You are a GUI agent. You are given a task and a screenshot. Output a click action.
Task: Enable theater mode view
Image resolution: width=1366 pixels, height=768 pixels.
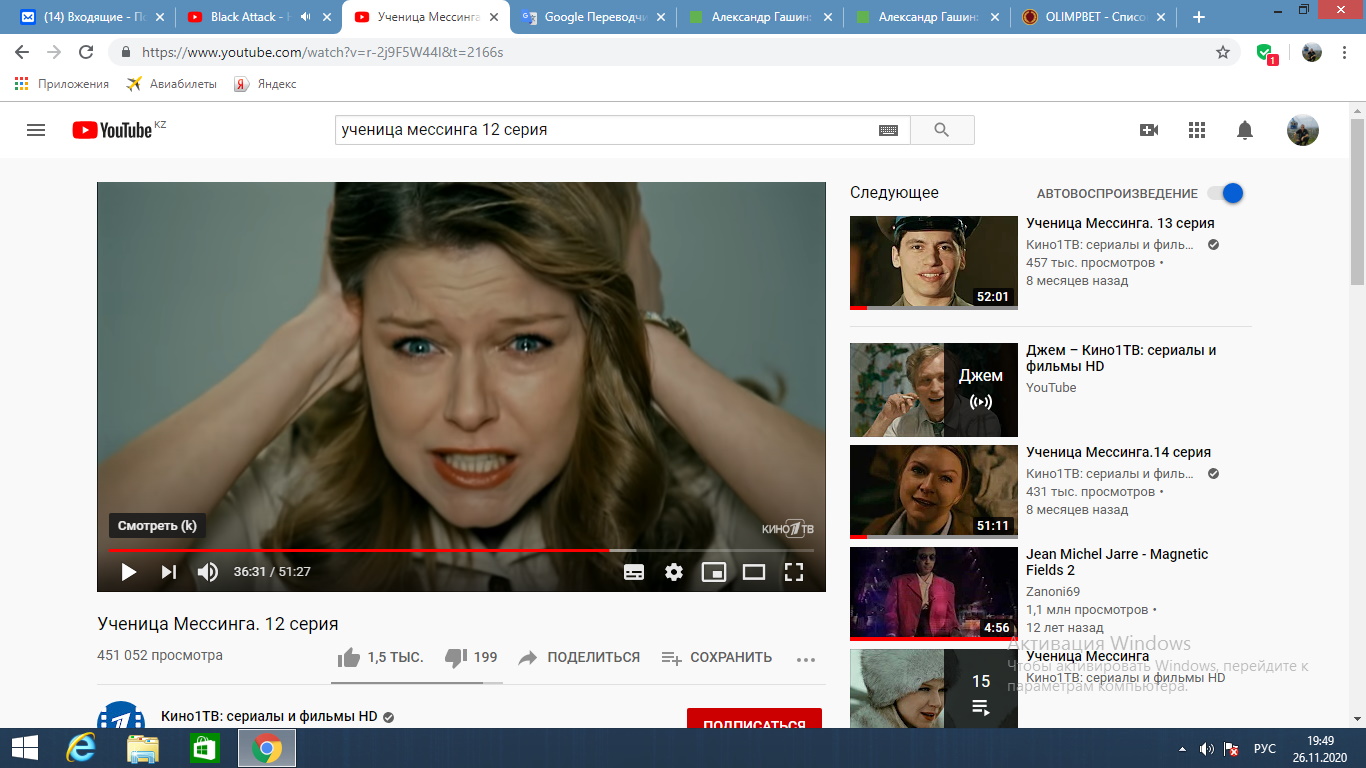754,572
